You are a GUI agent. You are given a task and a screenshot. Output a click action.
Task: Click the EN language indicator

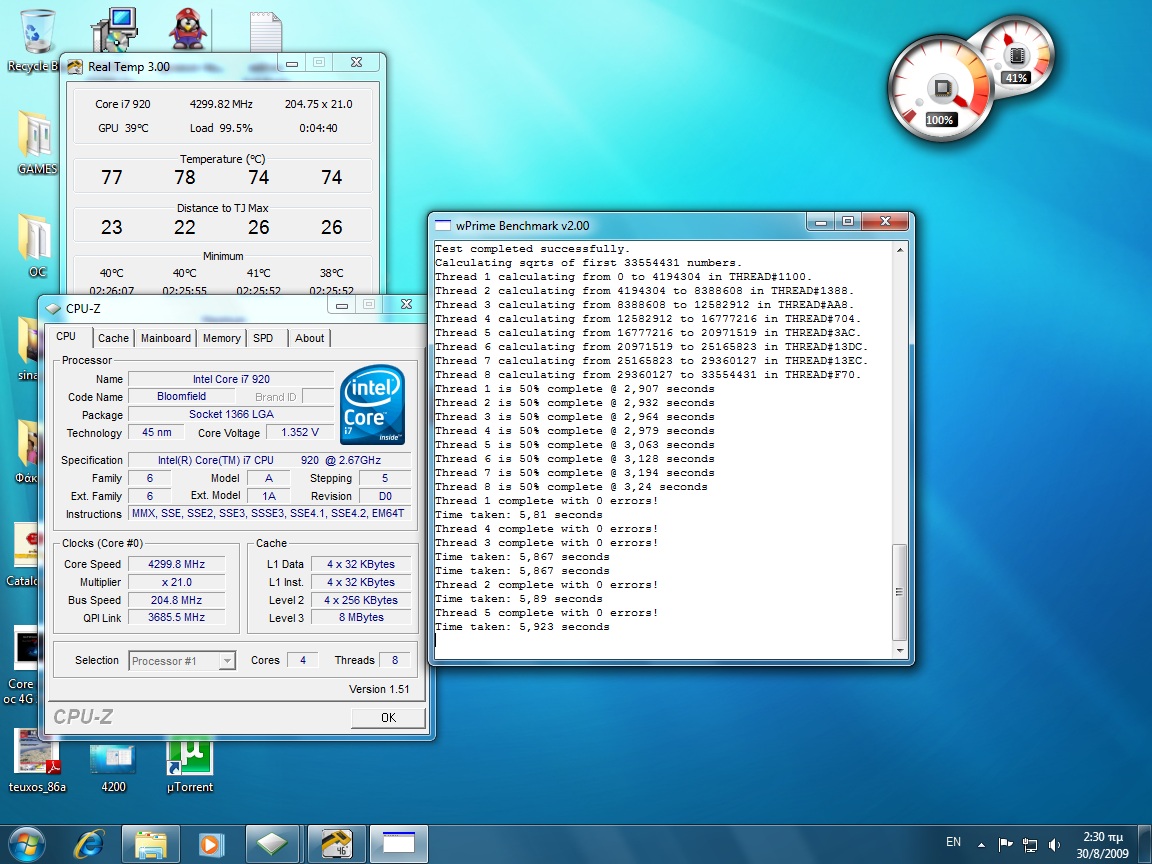pos(954,842)
